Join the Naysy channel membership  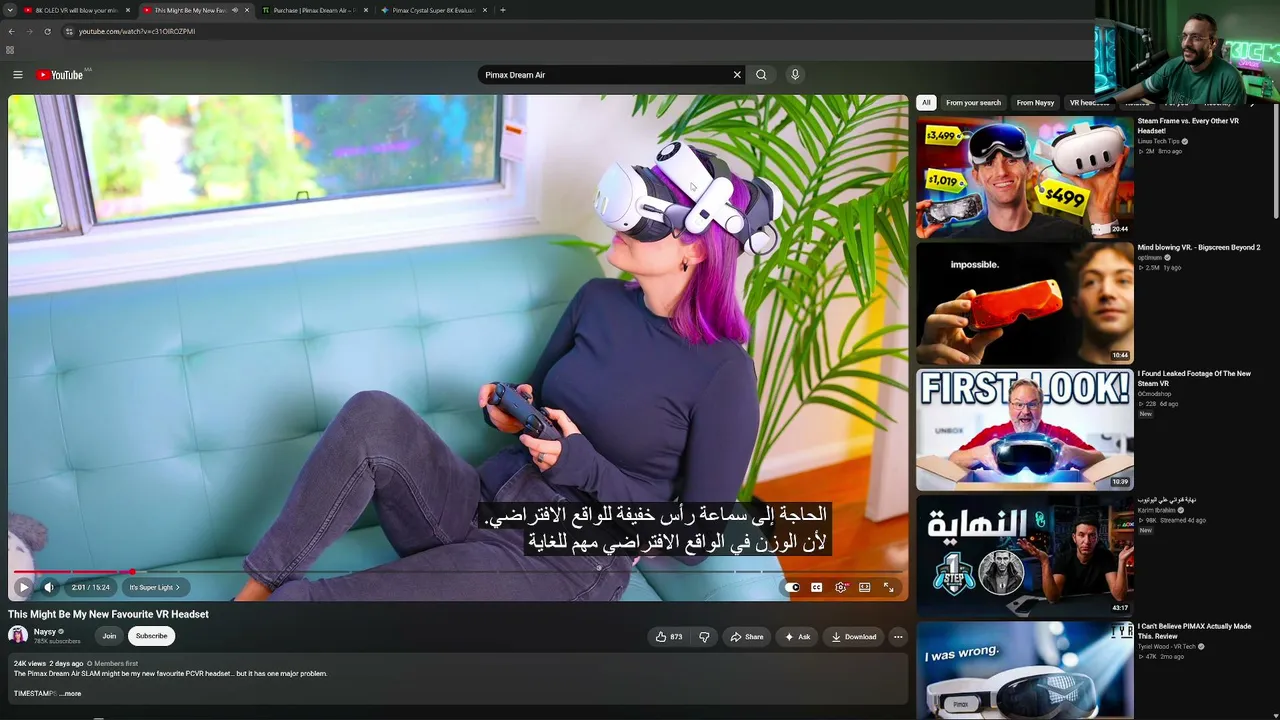pyautogui.click(x=109, y=636)
